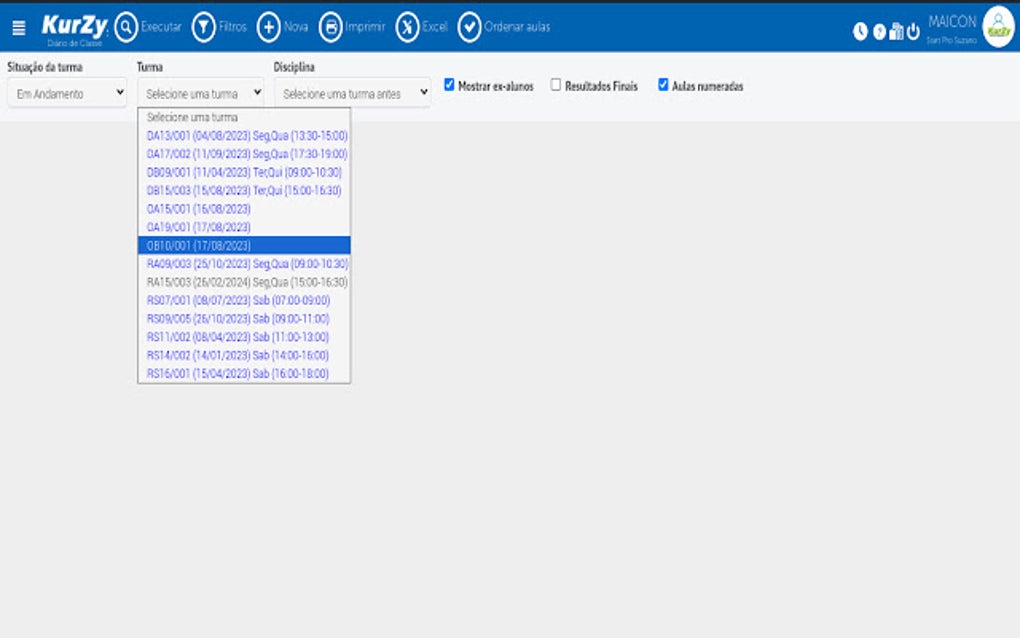This screenshot has height=638, width=1020.
Task: Select turma OA13/001 Seg,Qua 13:30-15:00
Action: coord(245,136)
